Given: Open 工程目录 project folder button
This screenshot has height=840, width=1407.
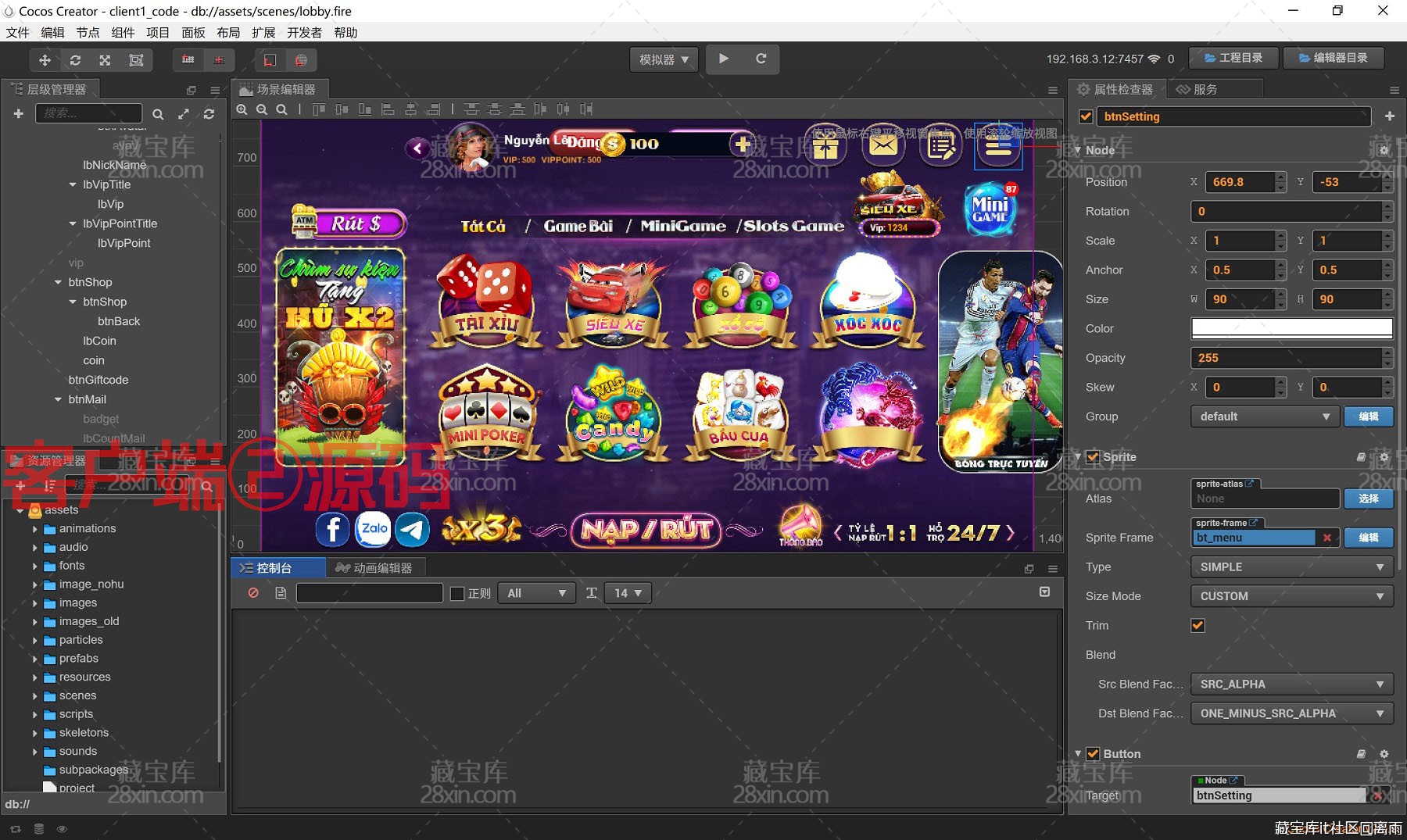Looking at the screenshot, I should 1233,58.
